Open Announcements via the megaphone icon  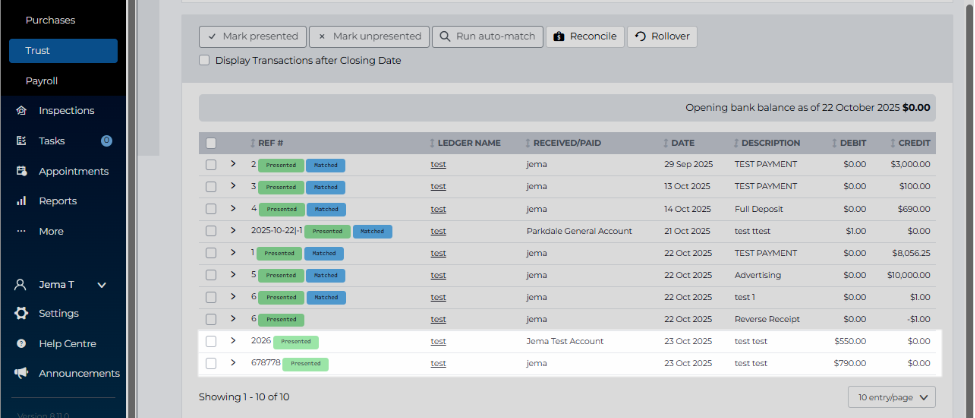tap(21, 373)
